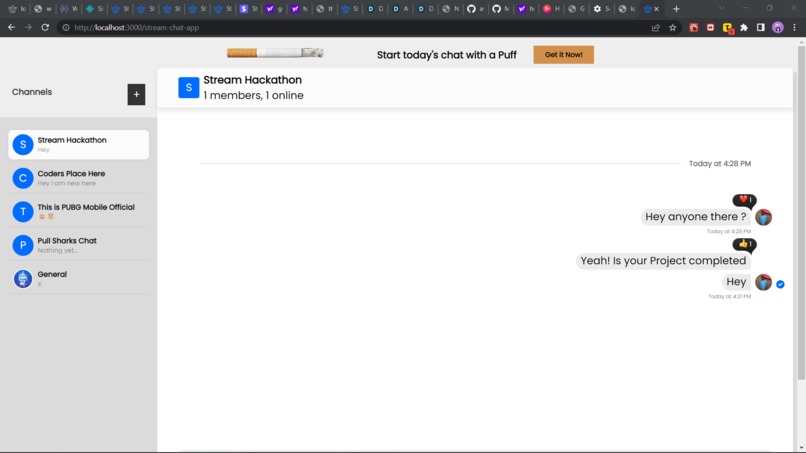Go back with browser back arrow
The height and width of the screenshot is (453, 806).
coord(11,27)
